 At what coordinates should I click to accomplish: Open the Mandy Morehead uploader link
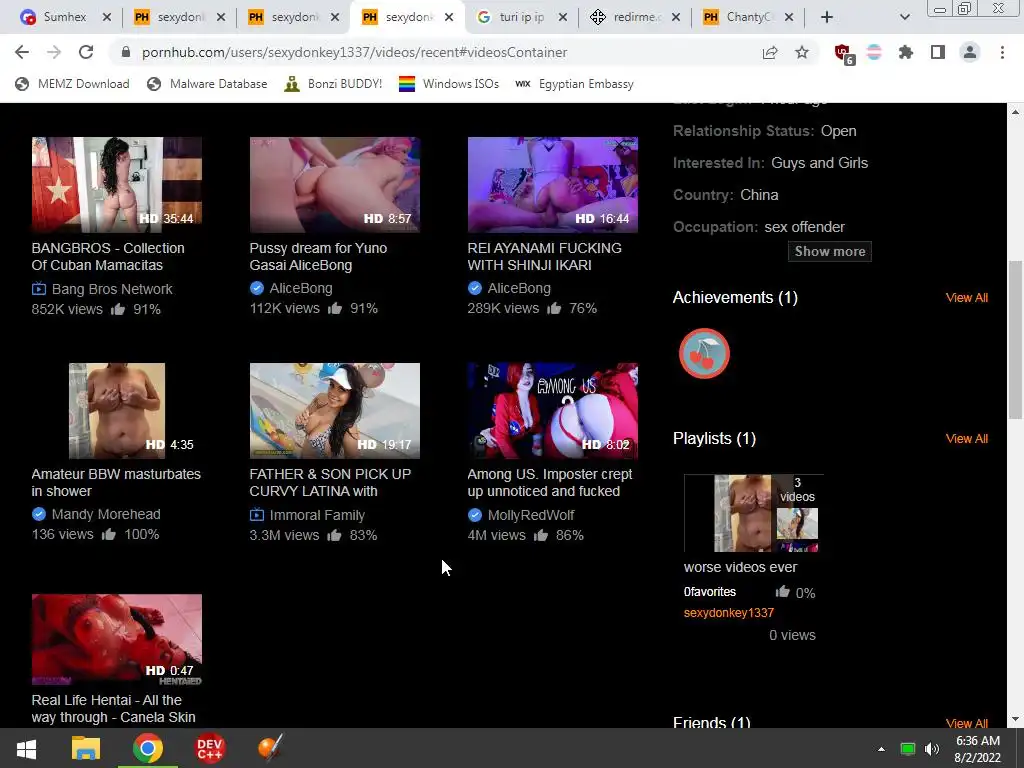106,514
